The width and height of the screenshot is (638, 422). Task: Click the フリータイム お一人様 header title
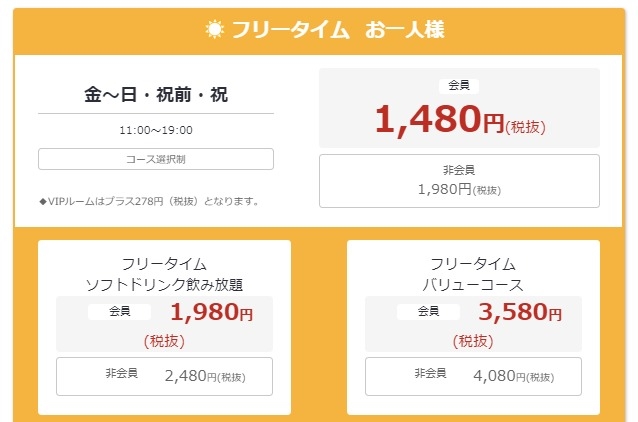point(337,29)
